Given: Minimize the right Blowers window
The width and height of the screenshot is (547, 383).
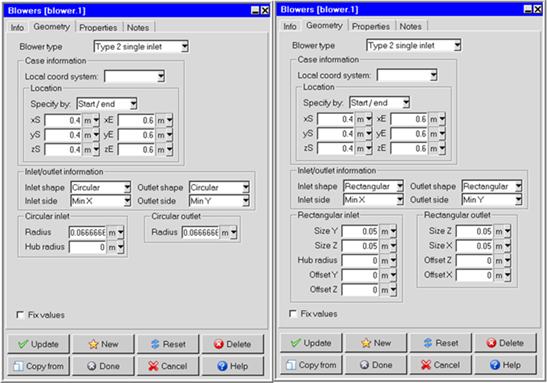Looking at the screenshot, I should (x=528, y=9).
